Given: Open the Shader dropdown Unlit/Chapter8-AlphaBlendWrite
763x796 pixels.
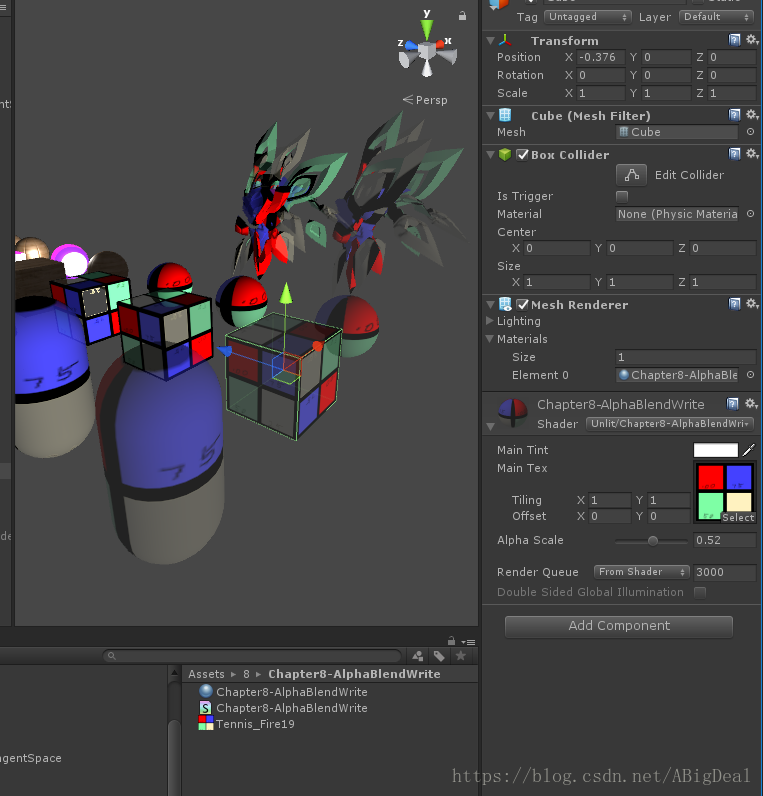Looking at the screenshot, I should click(x=670, y=424).
